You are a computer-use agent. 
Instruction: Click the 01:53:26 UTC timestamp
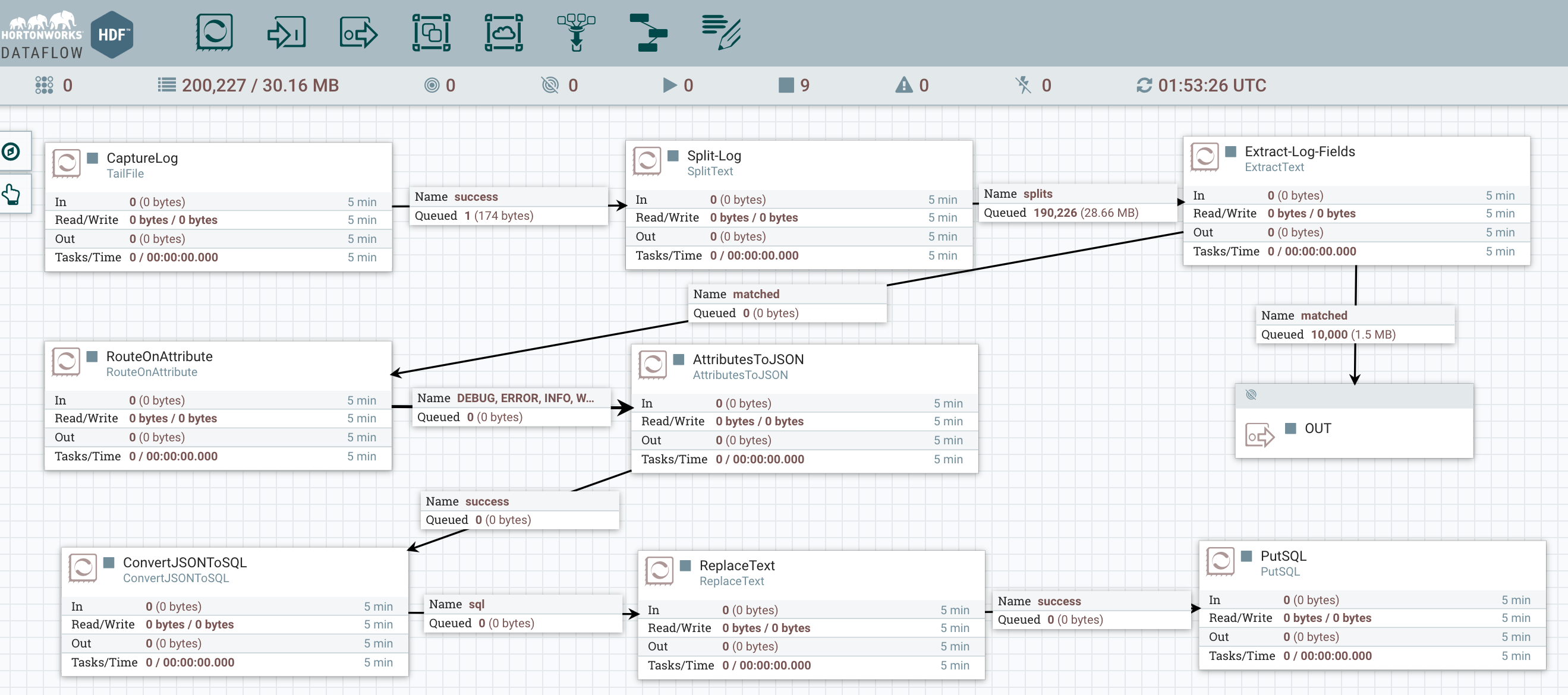[x=1211, y=85]
